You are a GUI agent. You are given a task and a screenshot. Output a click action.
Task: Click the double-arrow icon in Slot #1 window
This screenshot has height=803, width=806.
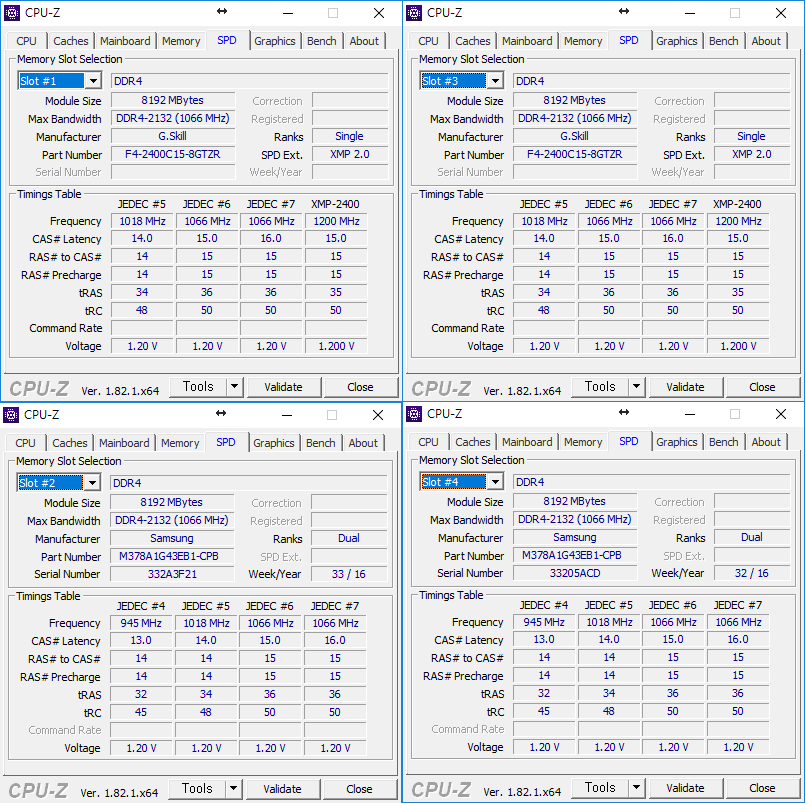[222, 11]
